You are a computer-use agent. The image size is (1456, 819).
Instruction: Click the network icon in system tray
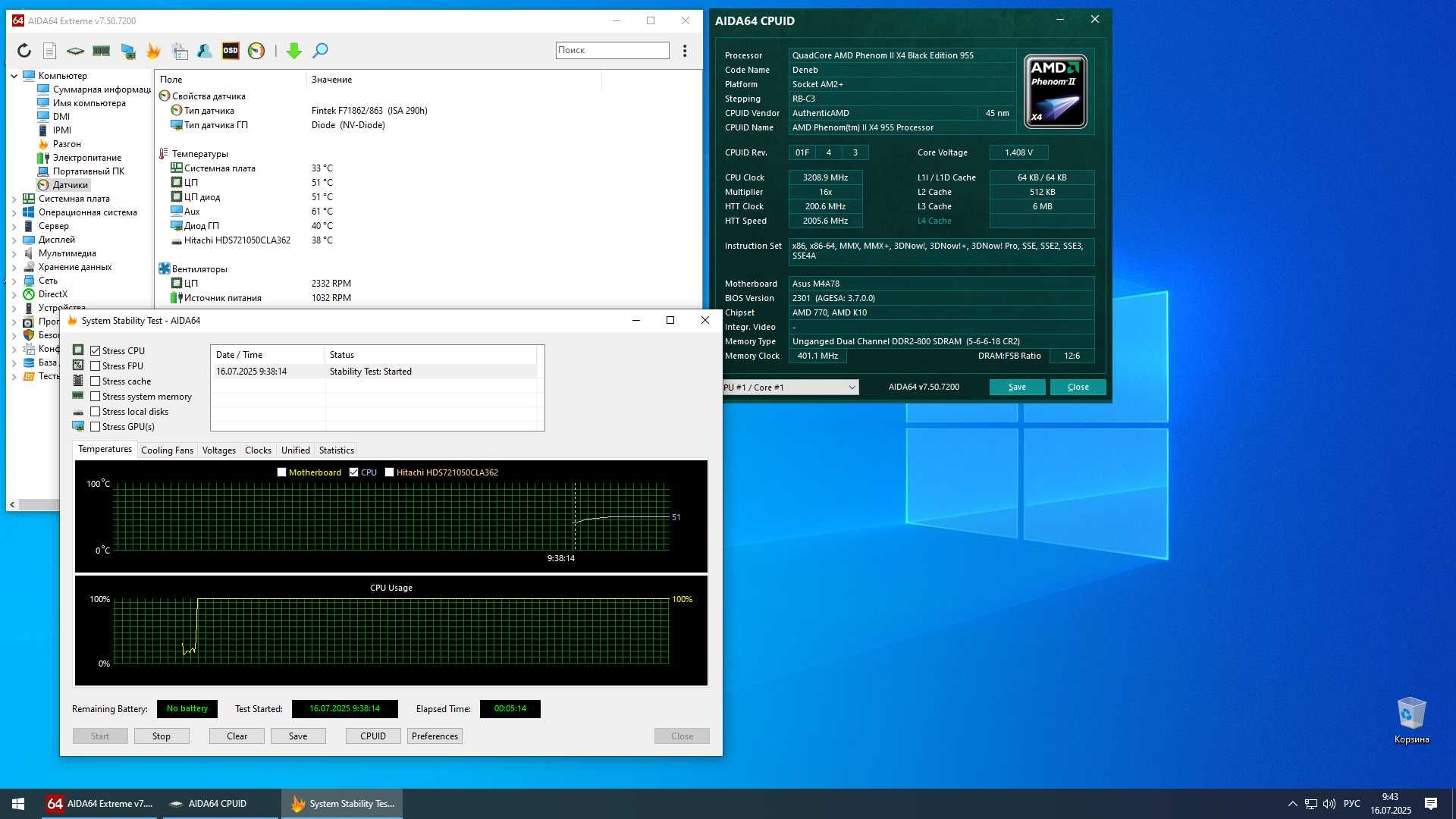click(1311, 804)
